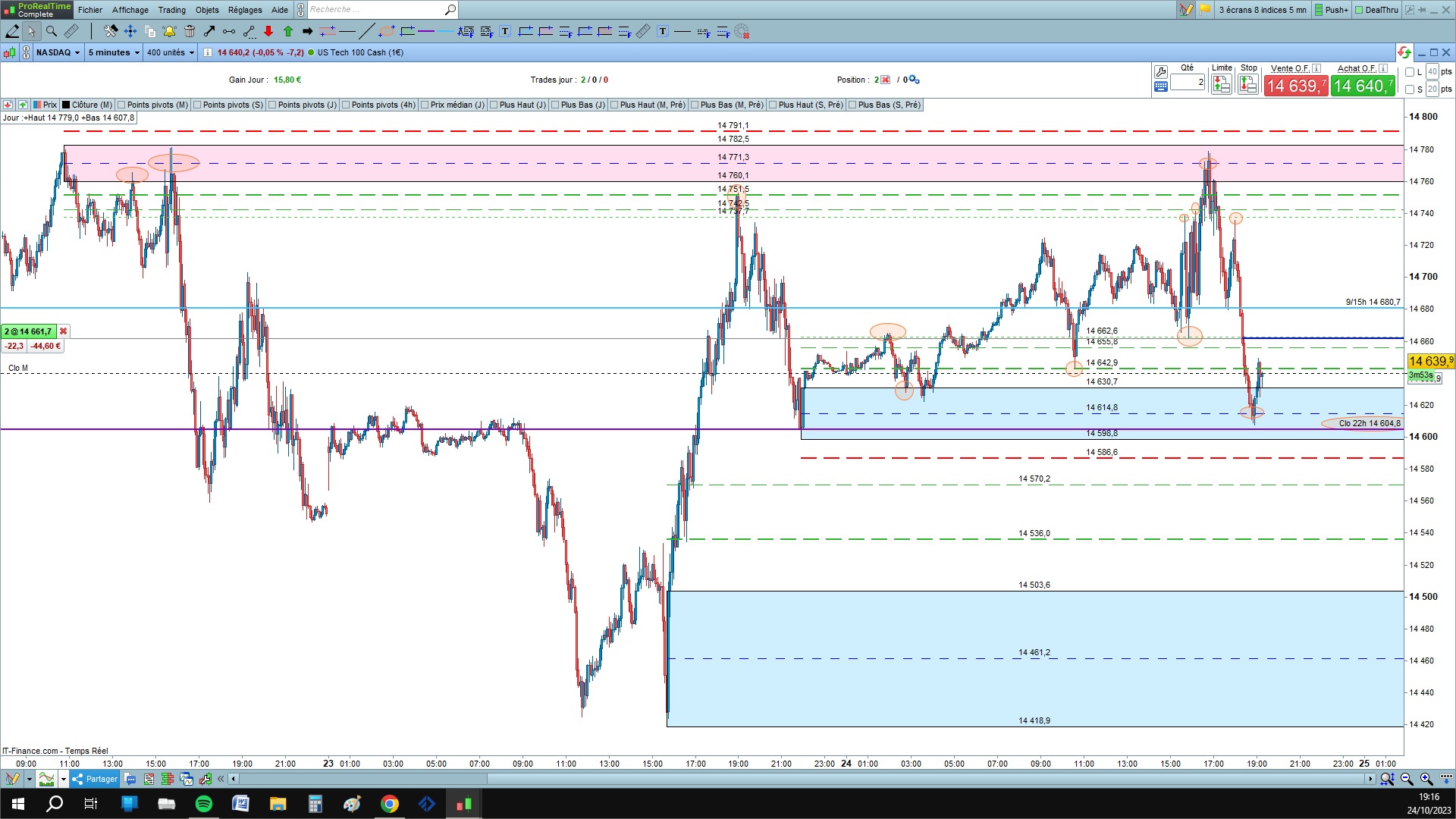Enable the L limit points checkbox

pyautogui.click(x=1410, y=72)
